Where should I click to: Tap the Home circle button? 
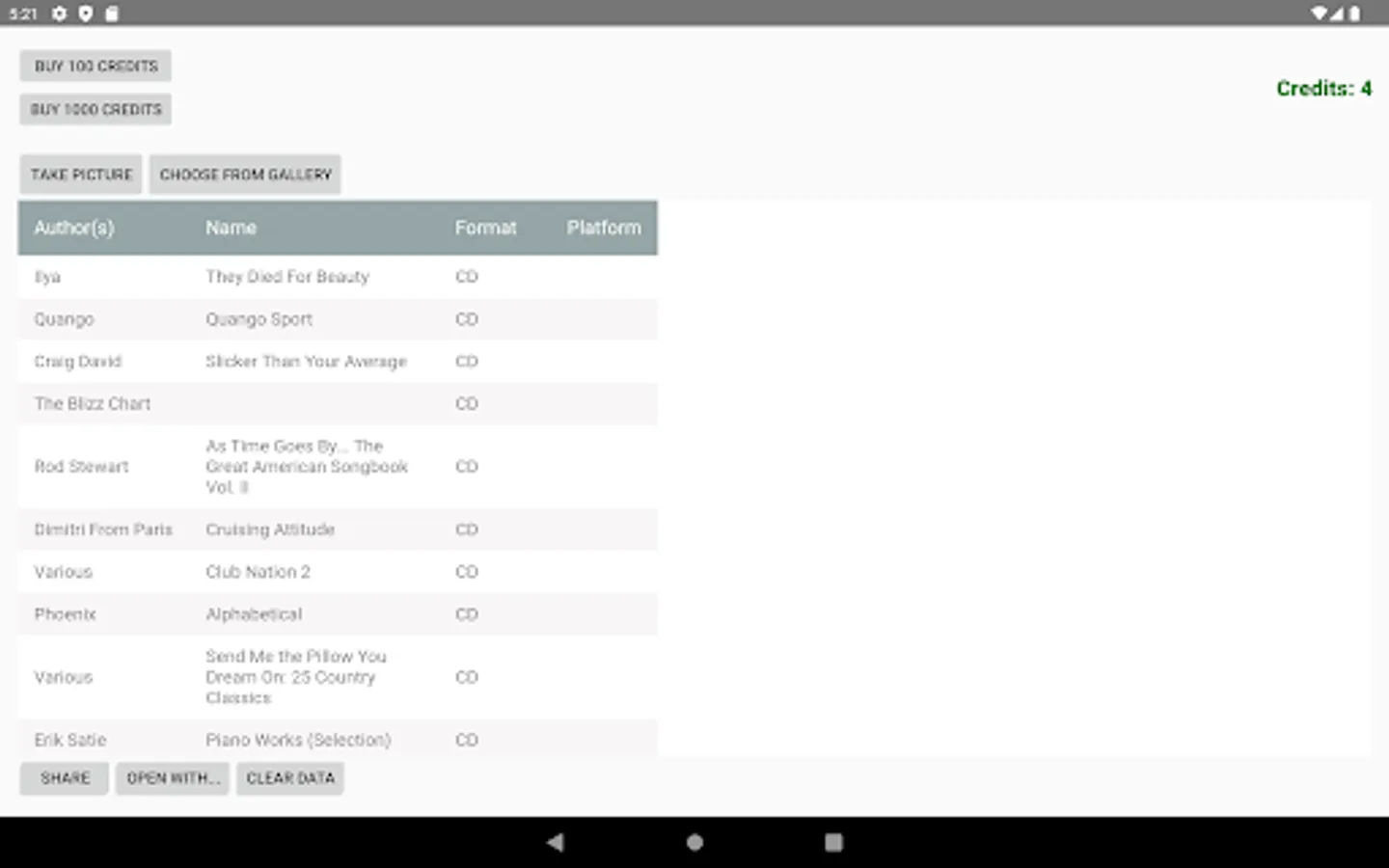(694, 842)
